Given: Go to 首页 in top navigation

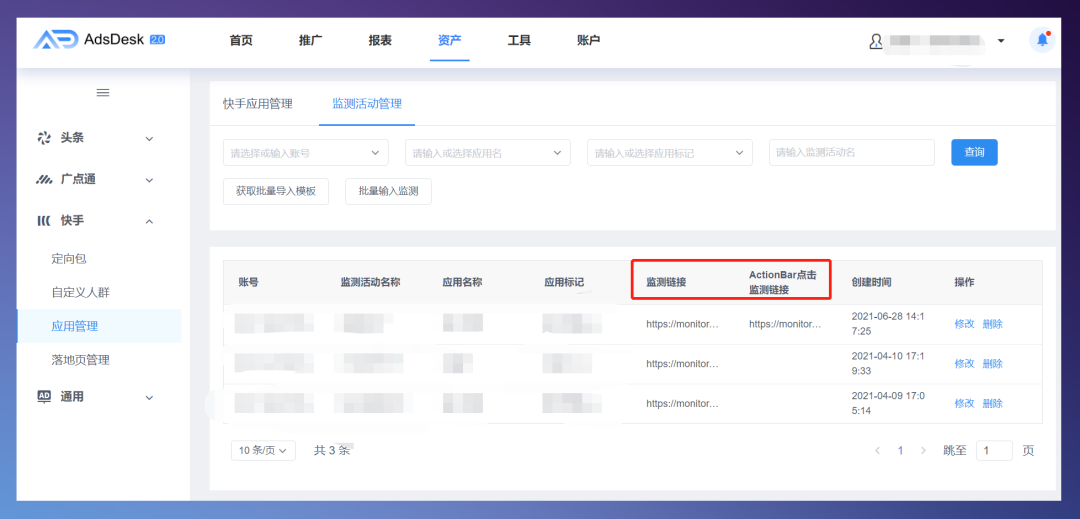Looking at the screenshot, I should click(241, 41).
